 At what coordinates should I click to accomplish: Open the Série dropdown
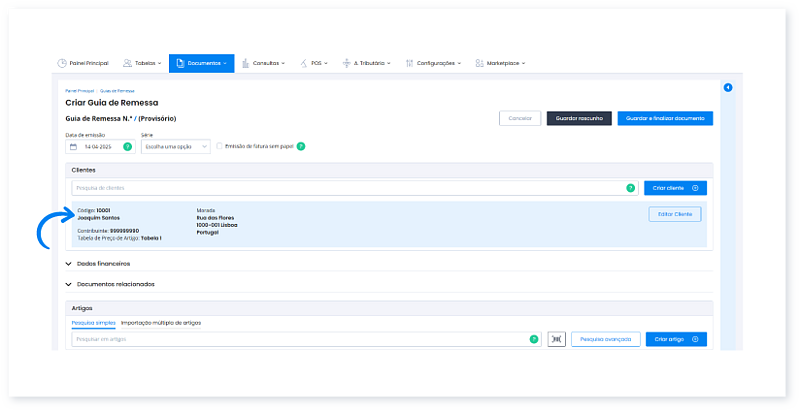coord(175,147)
